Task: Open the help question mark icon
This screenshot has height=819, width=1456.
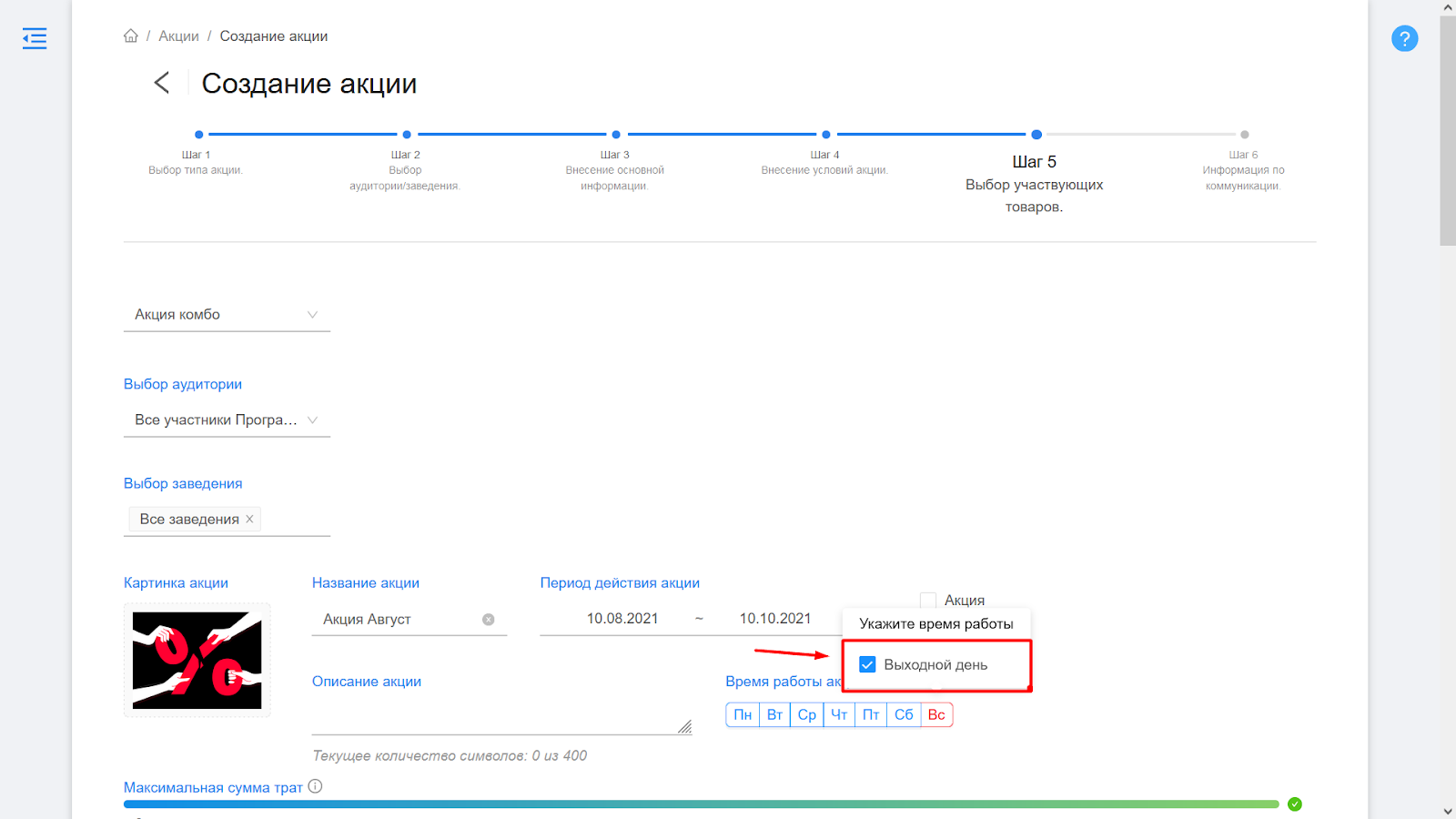Action: (1404, 38)
